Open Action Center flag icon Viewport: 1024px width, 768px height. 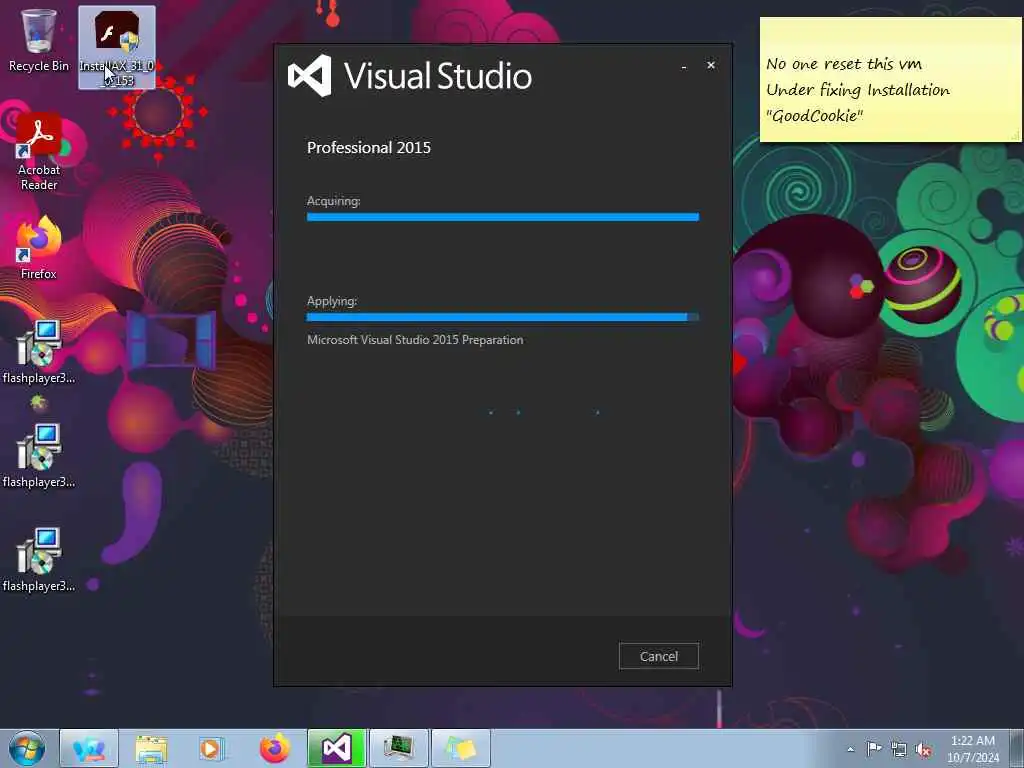click(874, 749)
